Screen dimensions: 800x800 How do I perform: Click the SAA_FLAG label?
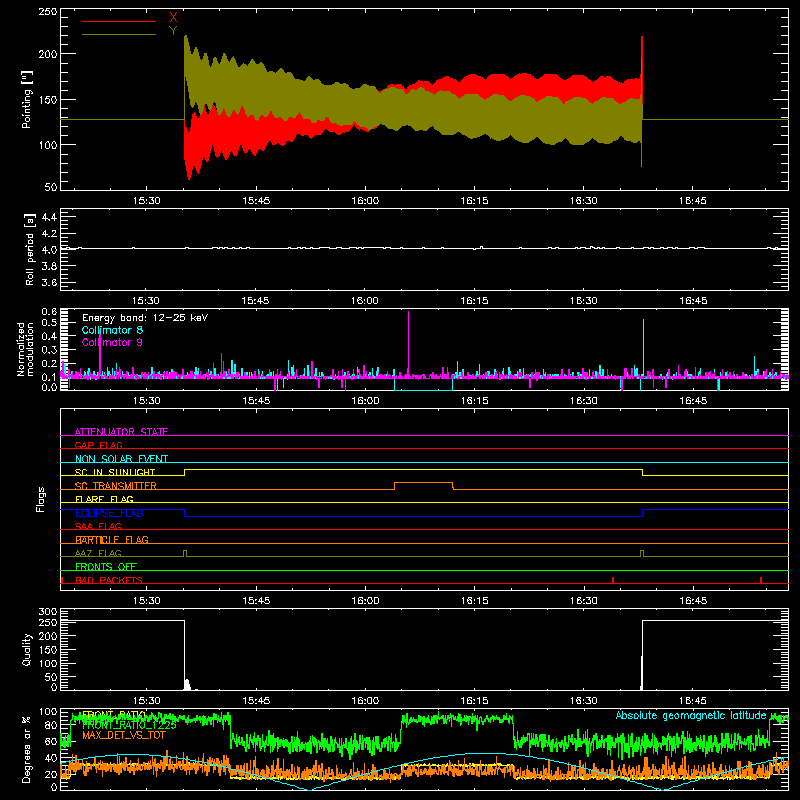pyautogui.click(x=98, y=526)
